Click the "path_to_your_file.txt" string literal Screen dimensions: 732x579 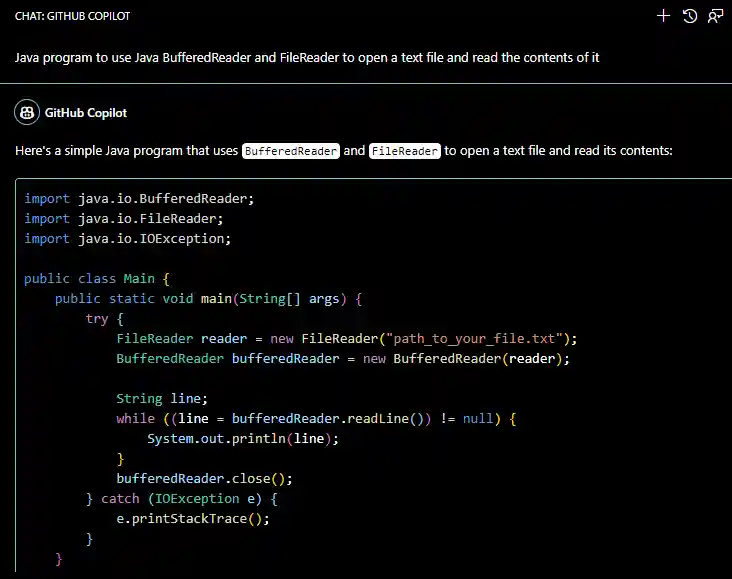click(x=474, y=339)
